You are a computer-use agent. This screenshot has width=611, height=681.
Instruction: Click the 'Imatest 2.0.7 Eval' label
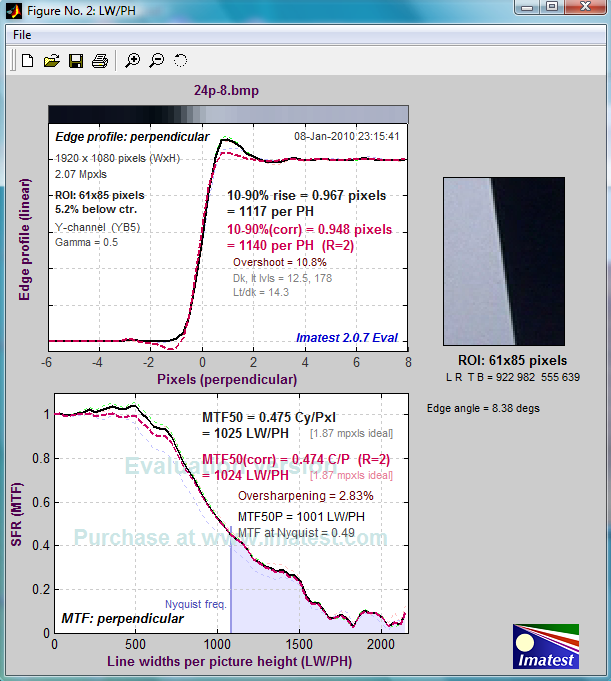(347, 338)
